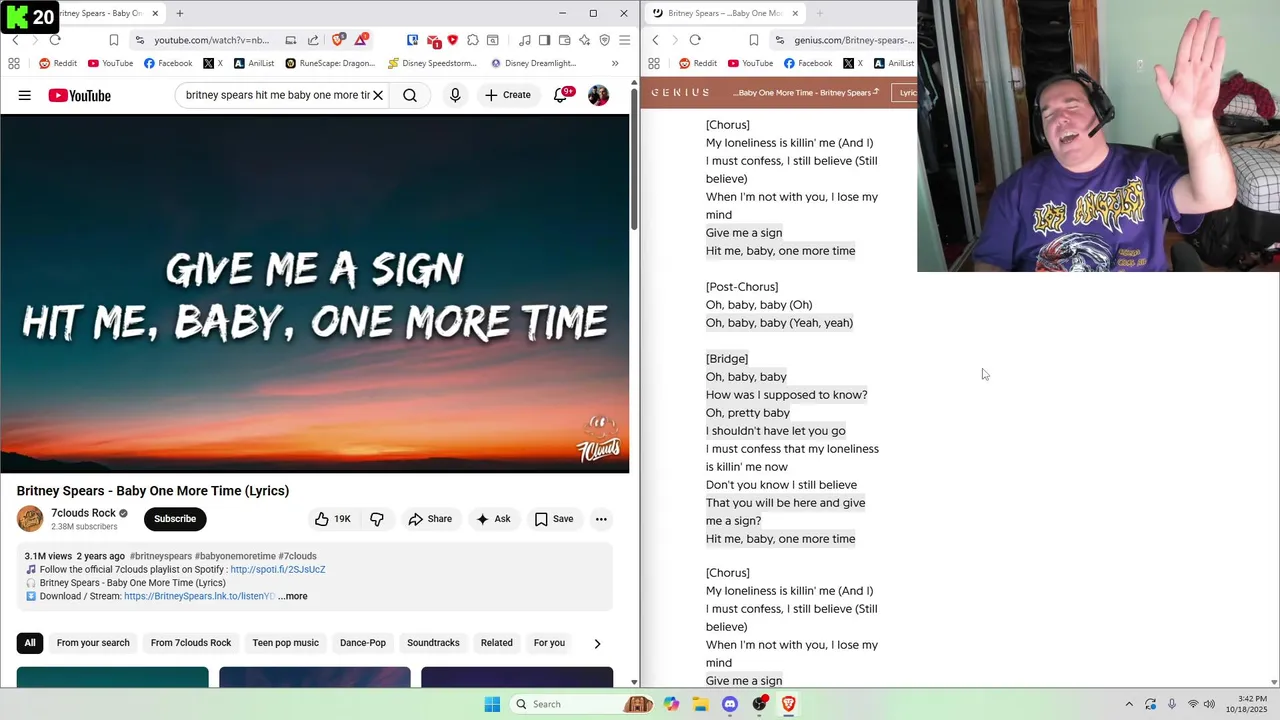Select the For you filter chip
The height and width of the screenshot is (720, 1280).
point(549,643)
